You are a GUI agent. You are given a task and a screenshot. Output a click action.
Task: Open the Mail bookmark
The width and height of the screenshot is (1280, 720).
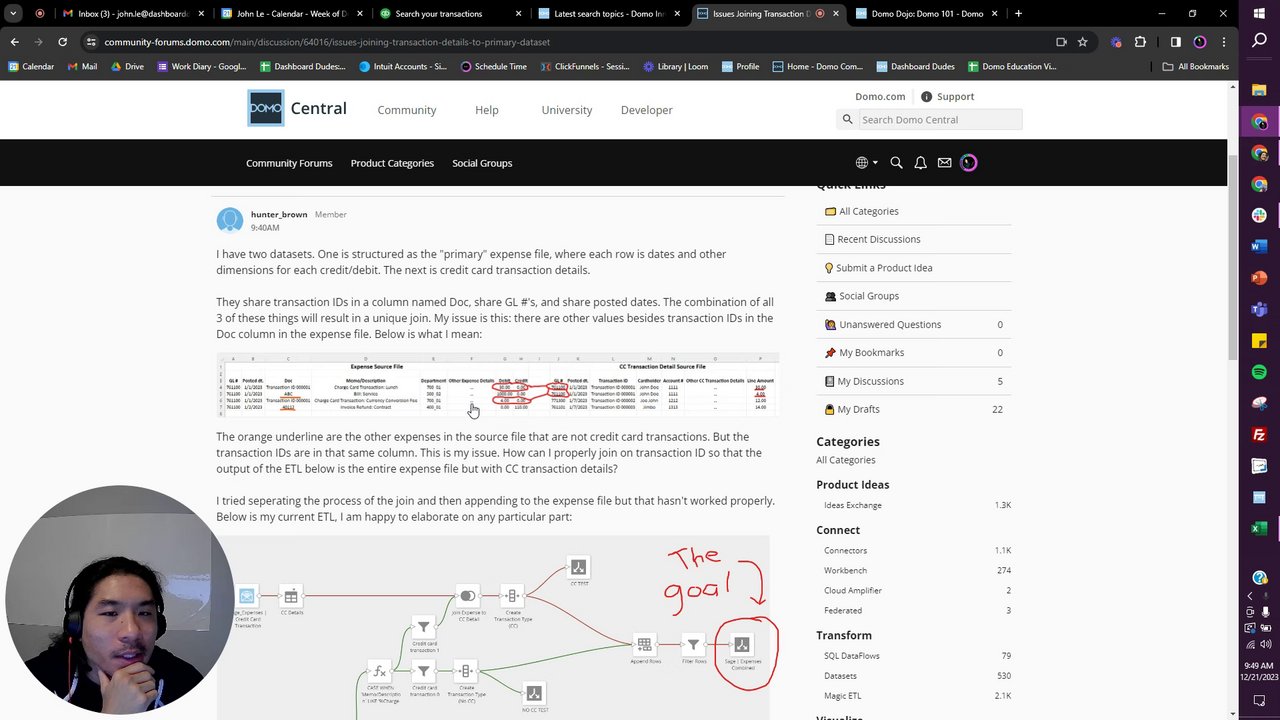(x=82, y=66)
